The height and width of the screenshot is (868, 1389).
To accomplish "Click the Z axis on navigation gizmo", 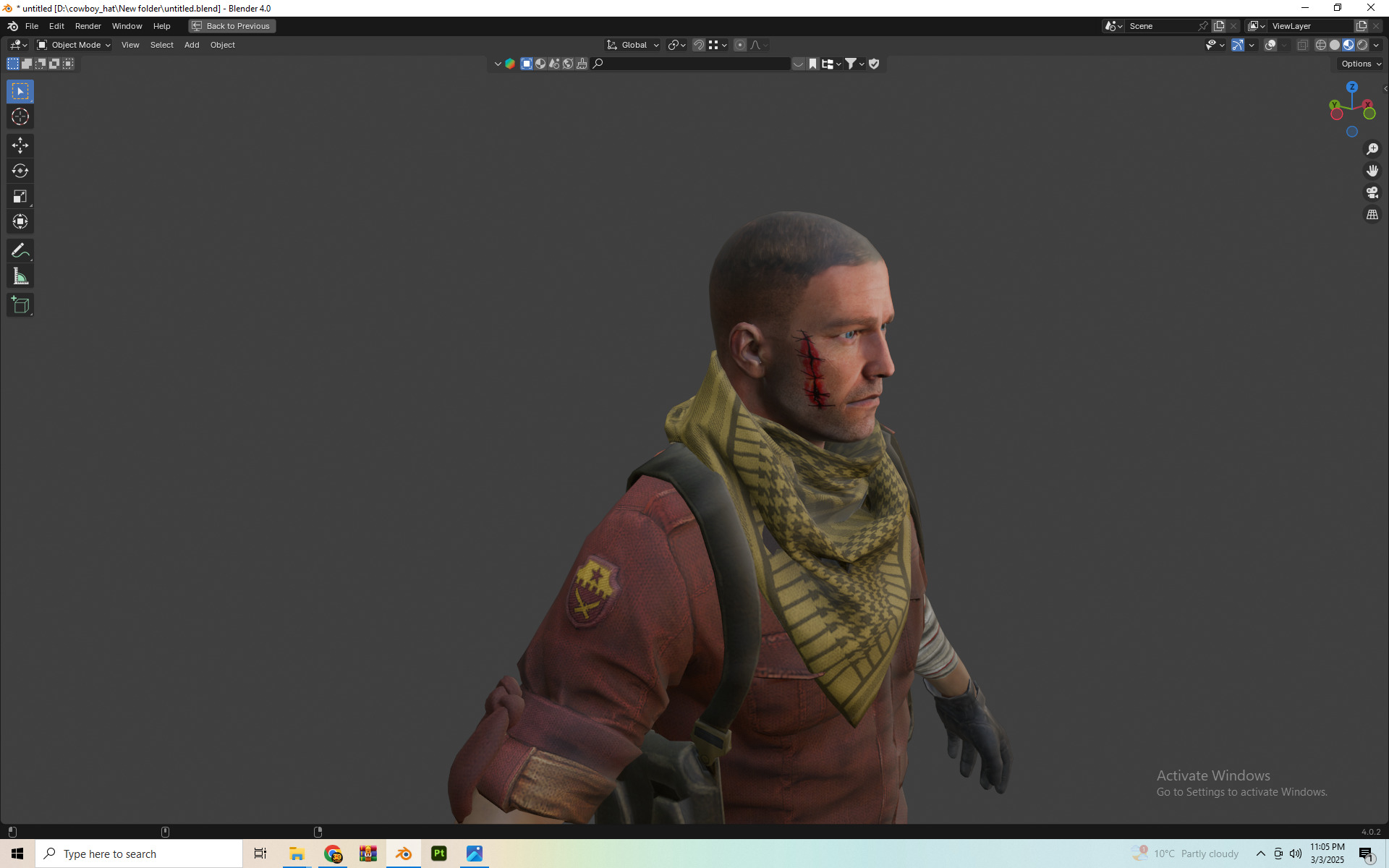I will 1351,87.
